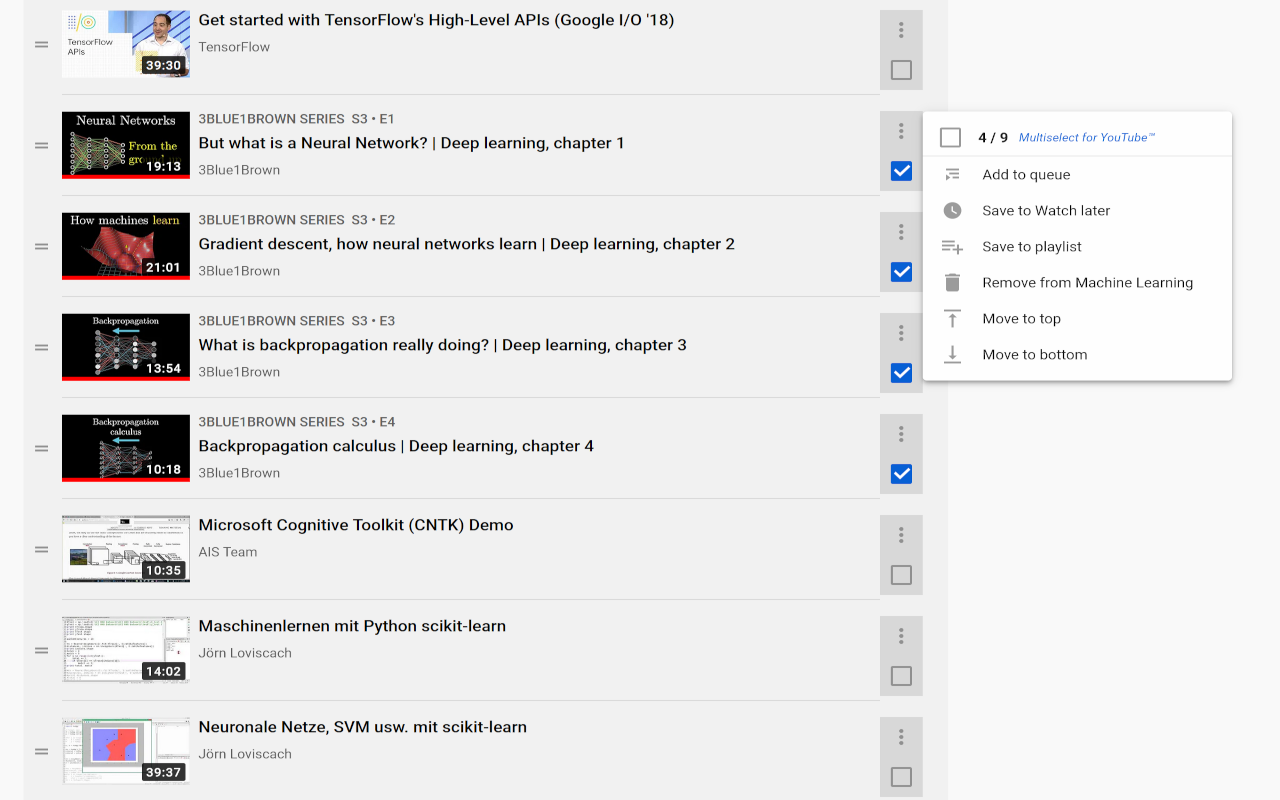Viewport: 1280px width, 800px height.
Task: Open three-dot menu for Neuronale Netze SVM video
Action: [901, 737]
